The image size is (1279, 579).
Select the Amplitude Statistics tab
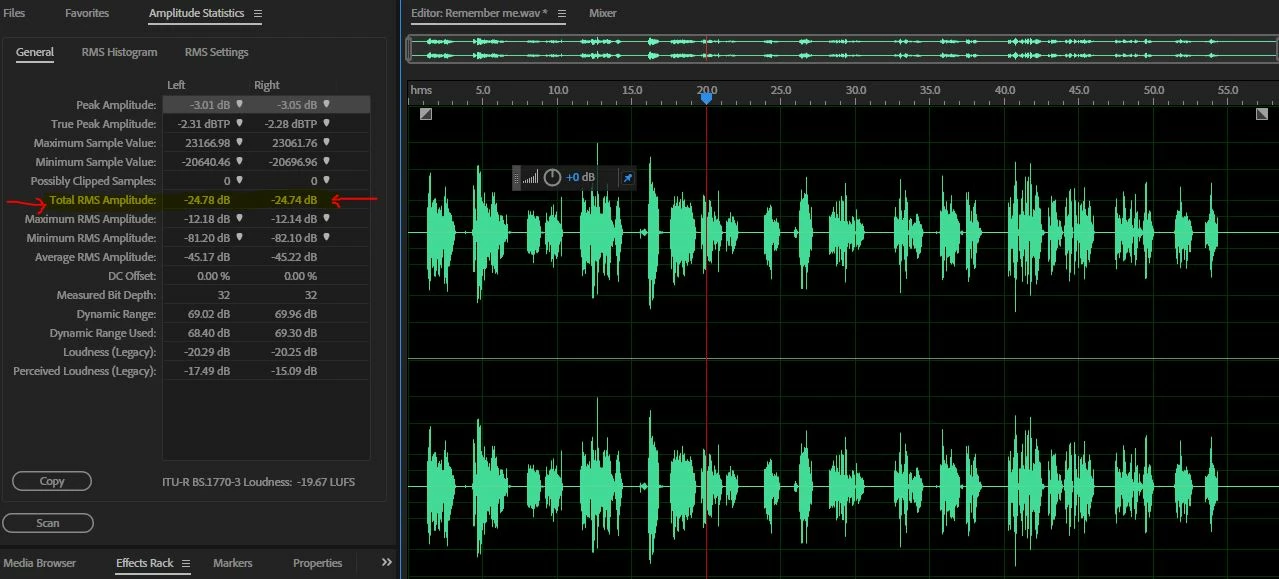[196, 13]
